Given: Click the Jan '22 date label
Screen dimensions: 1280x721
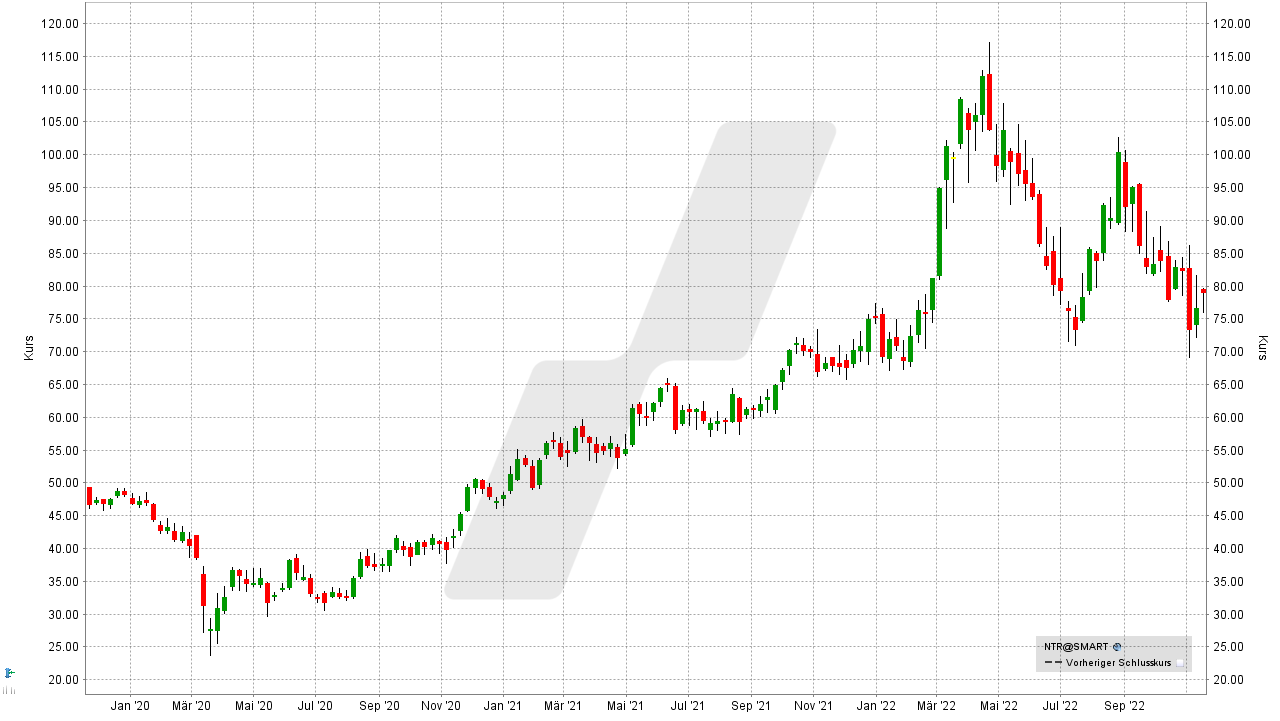Looking at the screenshot, I should tap(876, 706).
